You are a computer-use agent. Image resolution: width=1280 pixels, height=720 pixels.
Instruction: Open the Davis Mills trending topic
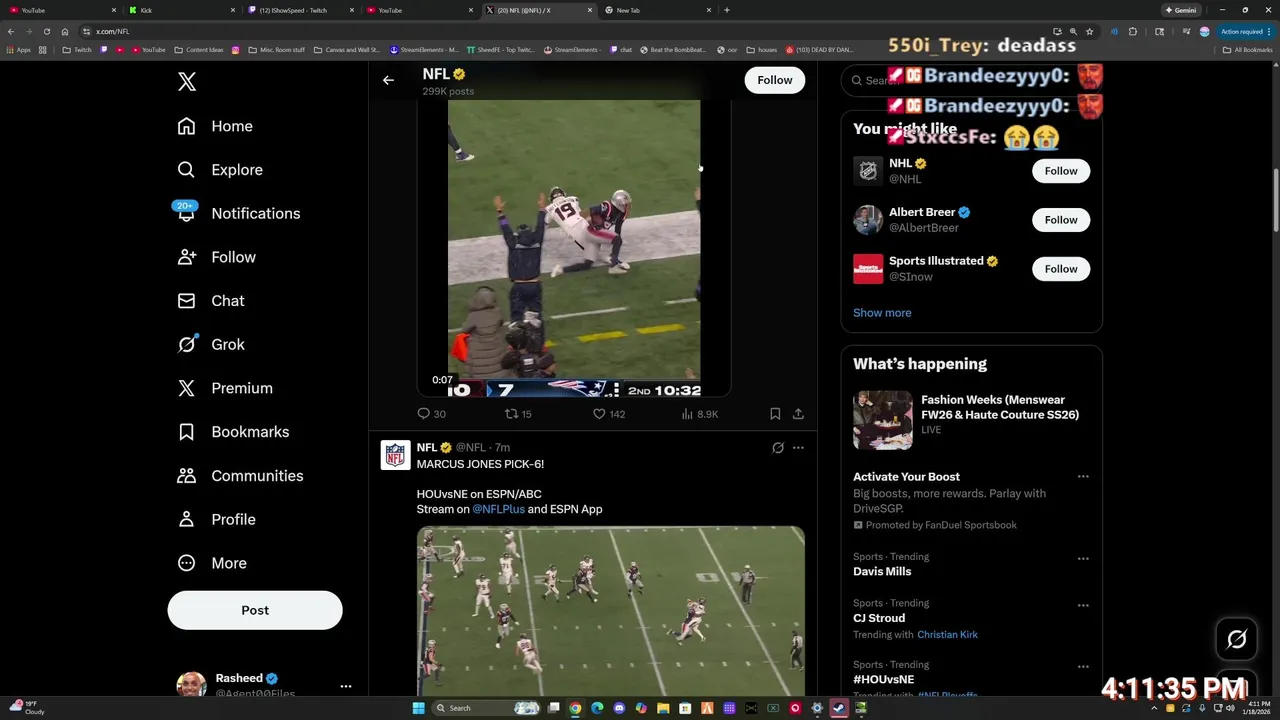[882, 572]
